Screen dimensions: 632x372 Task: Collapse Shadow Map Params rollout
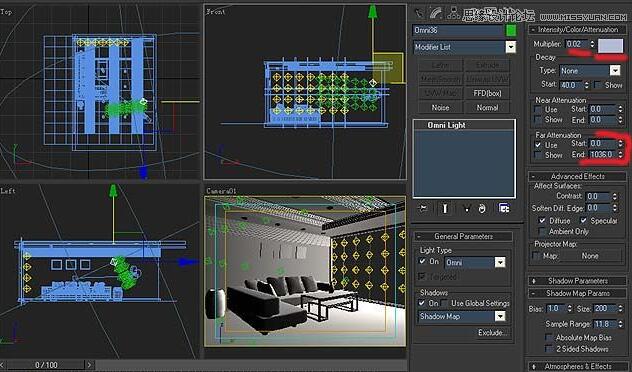pyautogui.click(x=578, y=293)
